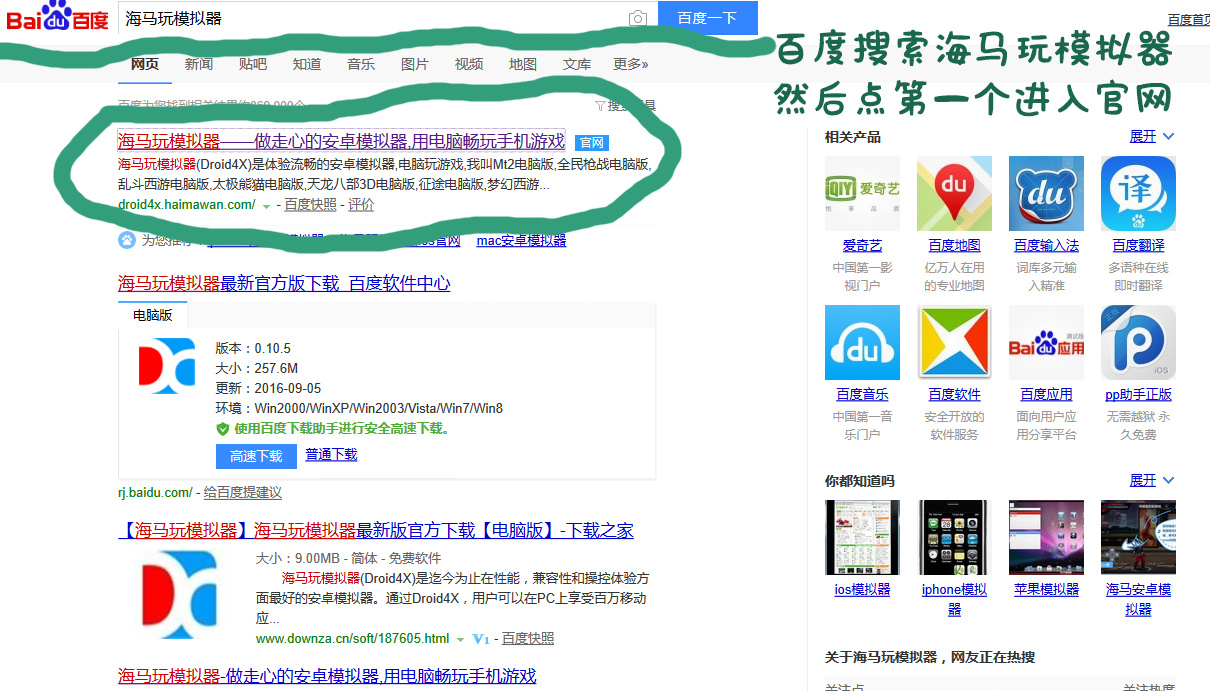
Task: Open first result 海马玩模拟器 official site
Action: [x=341, y=142]
